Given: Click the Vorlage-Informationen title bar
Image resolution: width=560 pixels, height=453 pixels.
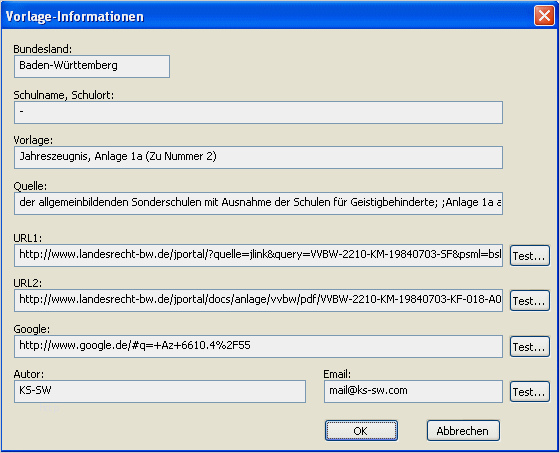Looking at the screenshot, I should [268, 16].
